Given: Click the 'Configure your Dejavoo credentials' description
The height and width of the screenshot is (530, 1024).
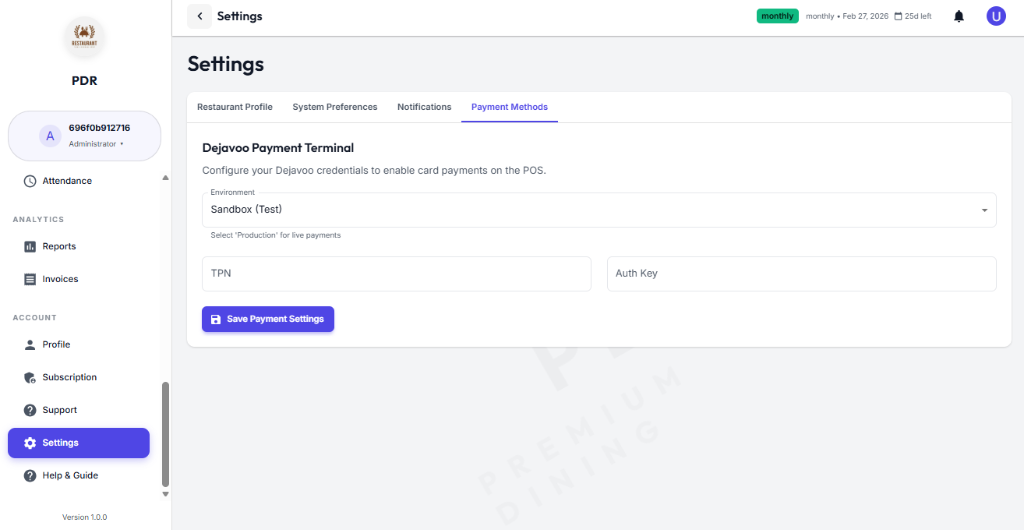Looking at the screenshot, I should (374, 171).
